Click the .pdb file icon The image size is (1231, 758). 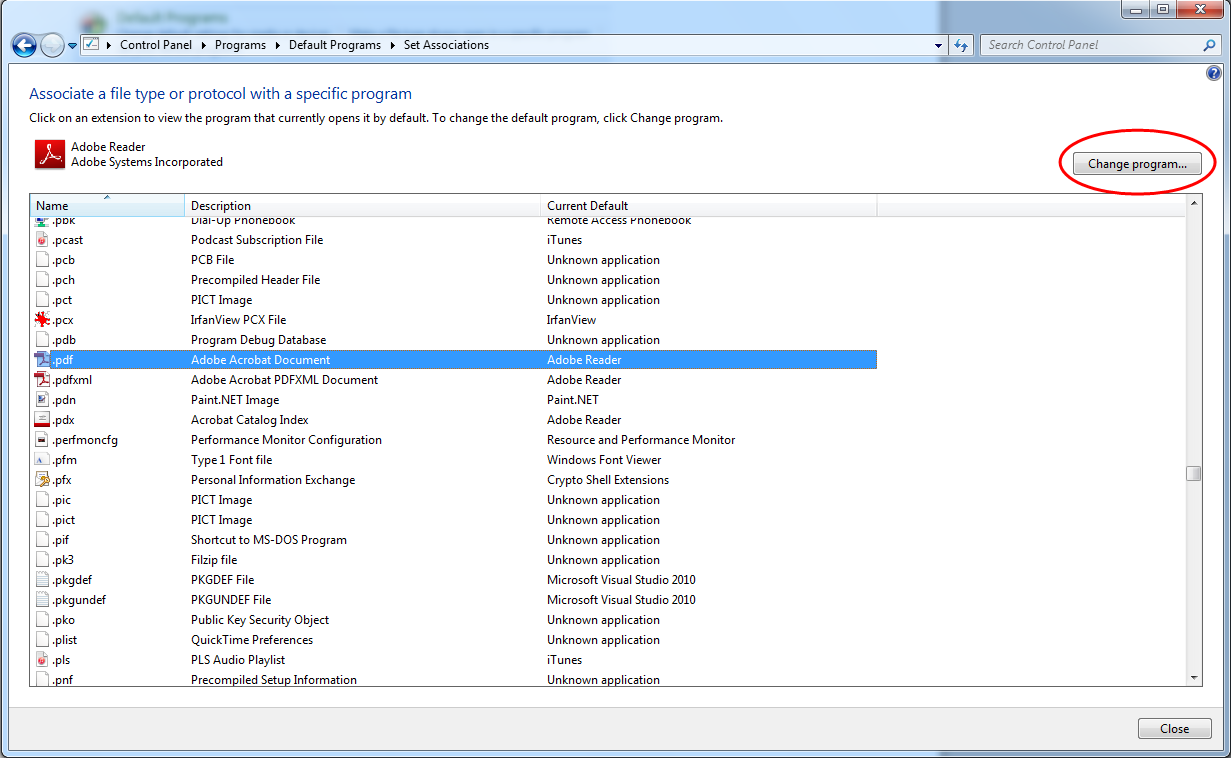[42, 340]
